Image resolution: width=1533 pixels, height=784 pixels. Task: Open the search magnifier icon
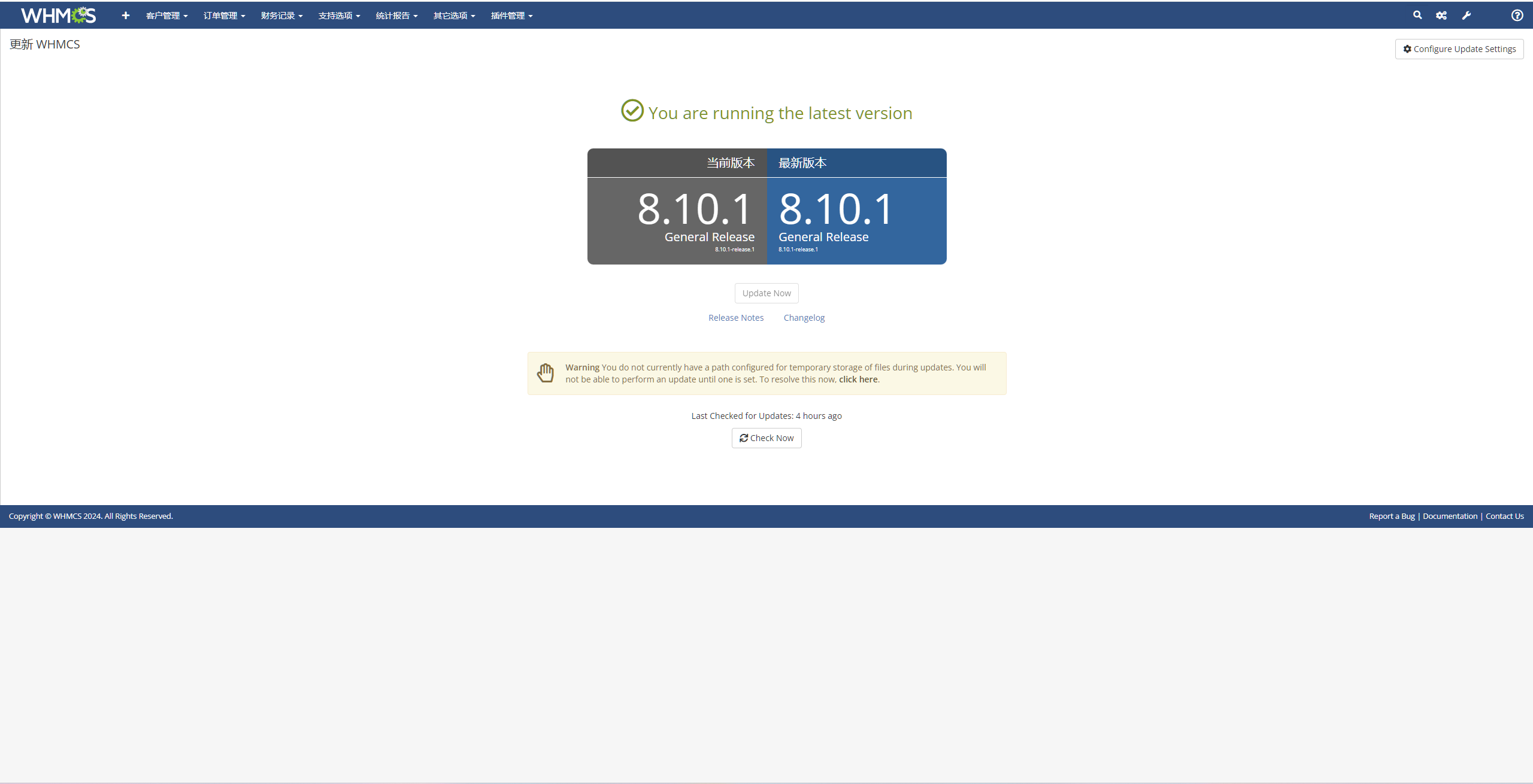(1417, 15)
